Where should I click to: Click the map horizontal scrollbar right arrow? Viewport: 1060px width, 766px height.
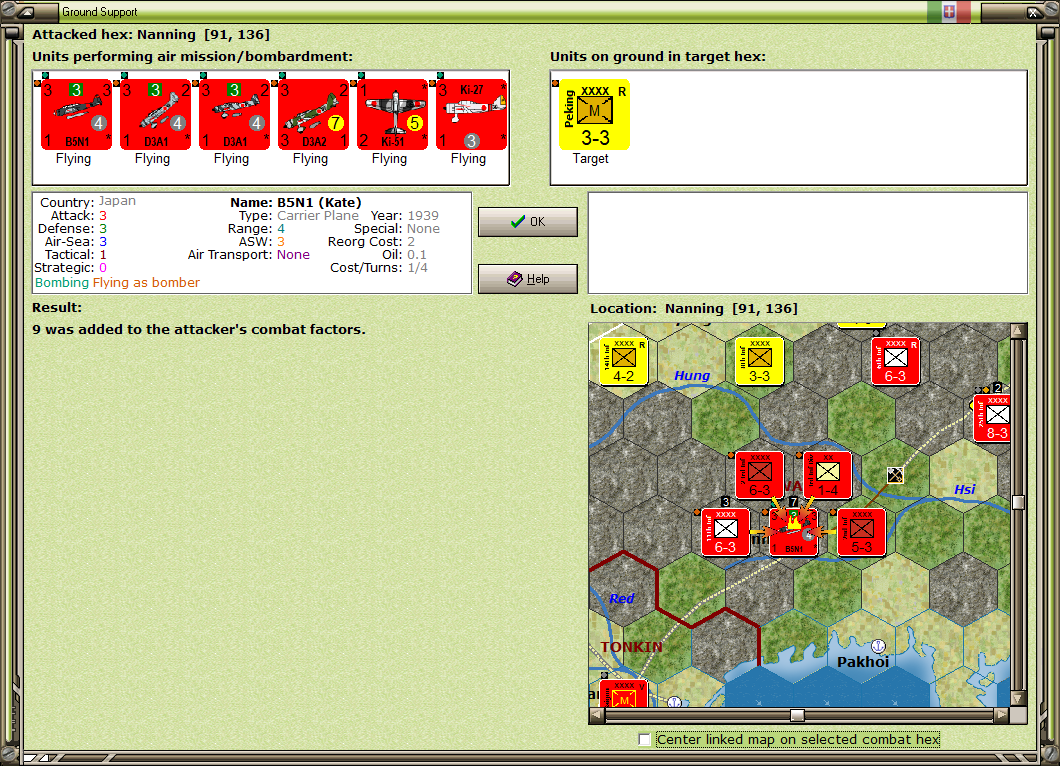[x=1003, y=715]
